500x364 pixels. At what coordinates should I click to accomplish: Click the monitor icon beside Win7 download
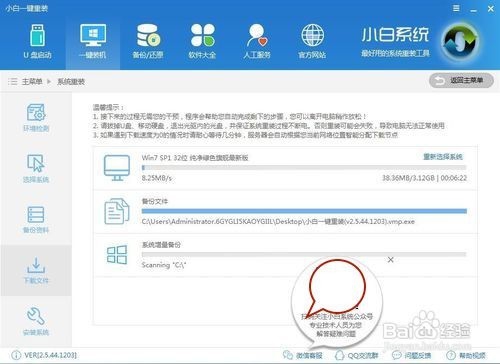tap(117, 168)
